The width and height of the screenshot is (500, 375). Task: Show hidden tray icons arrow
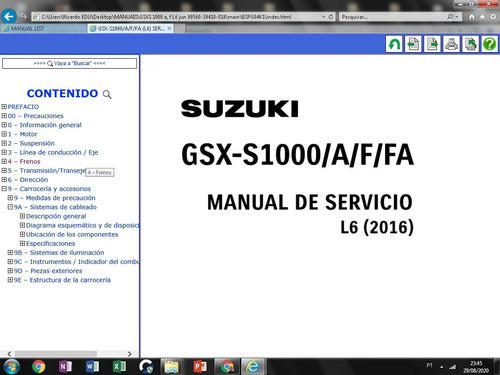(442, 367)
